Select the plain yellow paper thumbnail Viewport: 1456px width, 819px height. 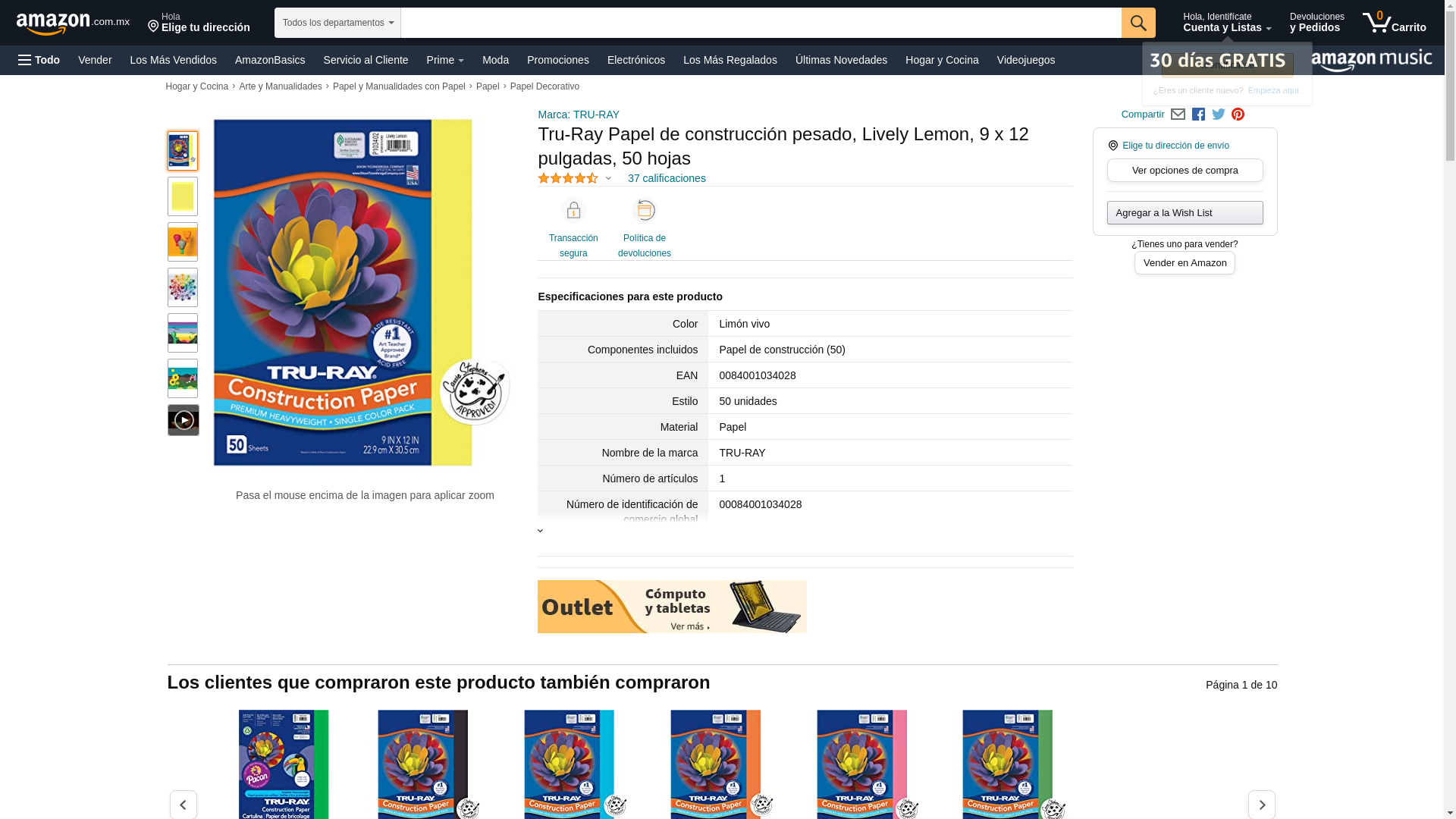coord(183,196)
